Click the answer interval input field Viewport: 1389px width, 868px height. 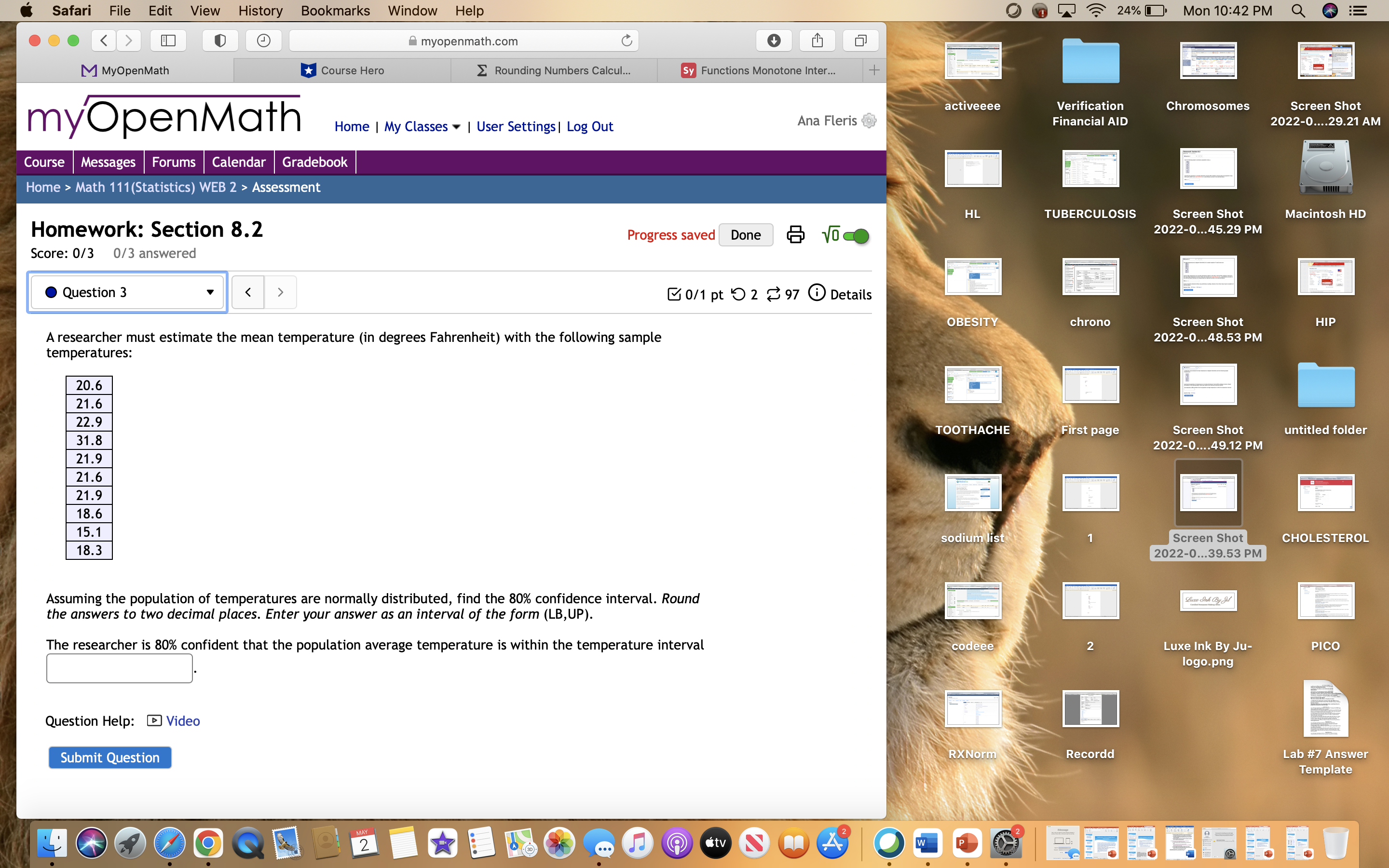[119, 668]
